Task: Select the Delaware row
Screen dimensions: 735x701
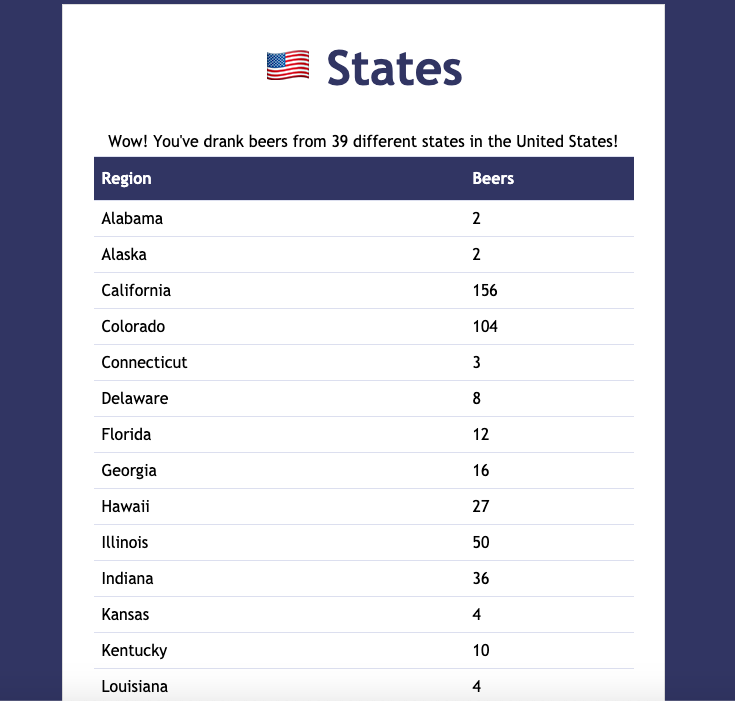Action: point(364,399)
